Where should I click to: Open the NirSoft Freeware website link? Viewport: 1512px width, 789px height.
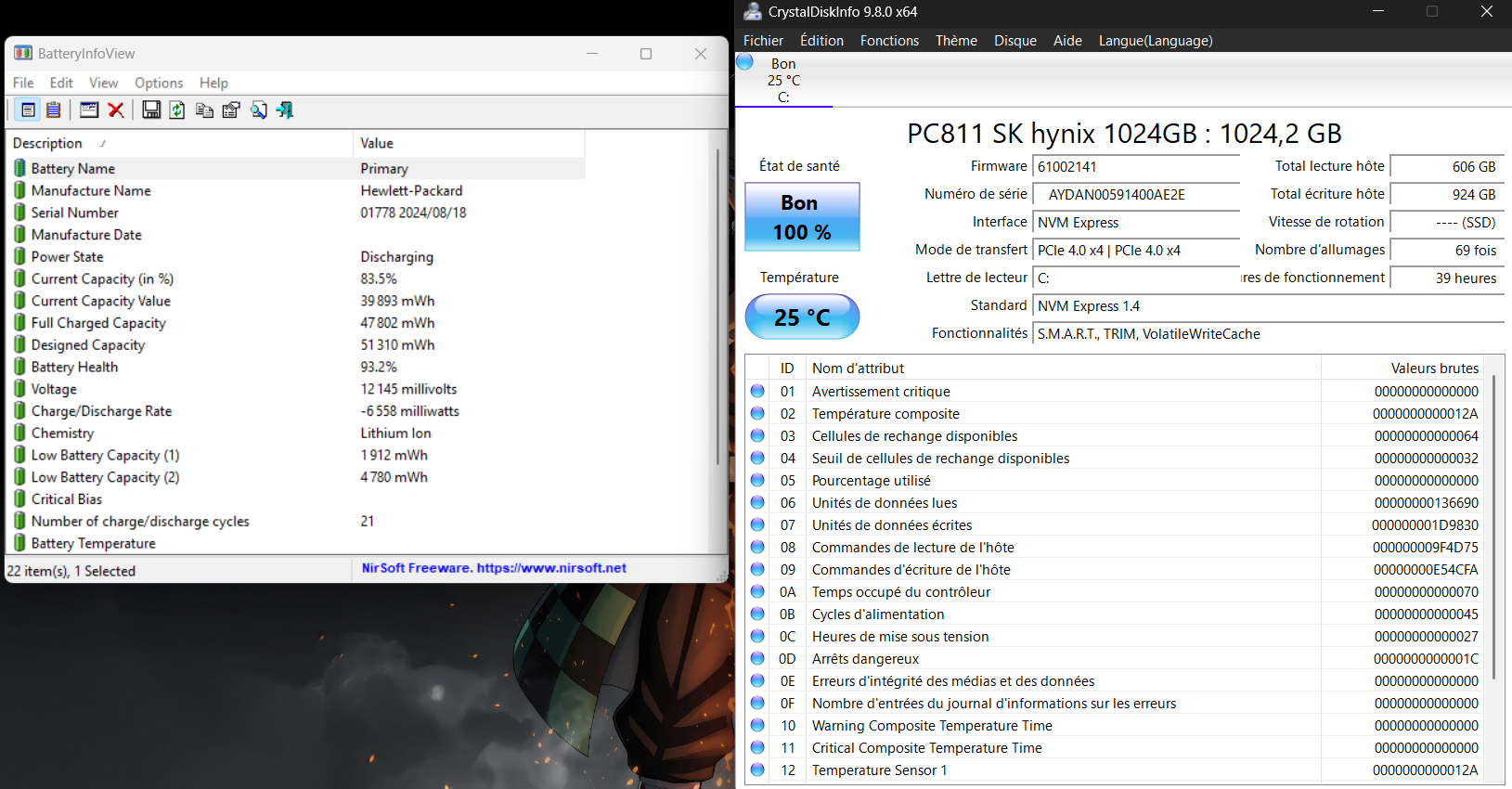(494, 568)
